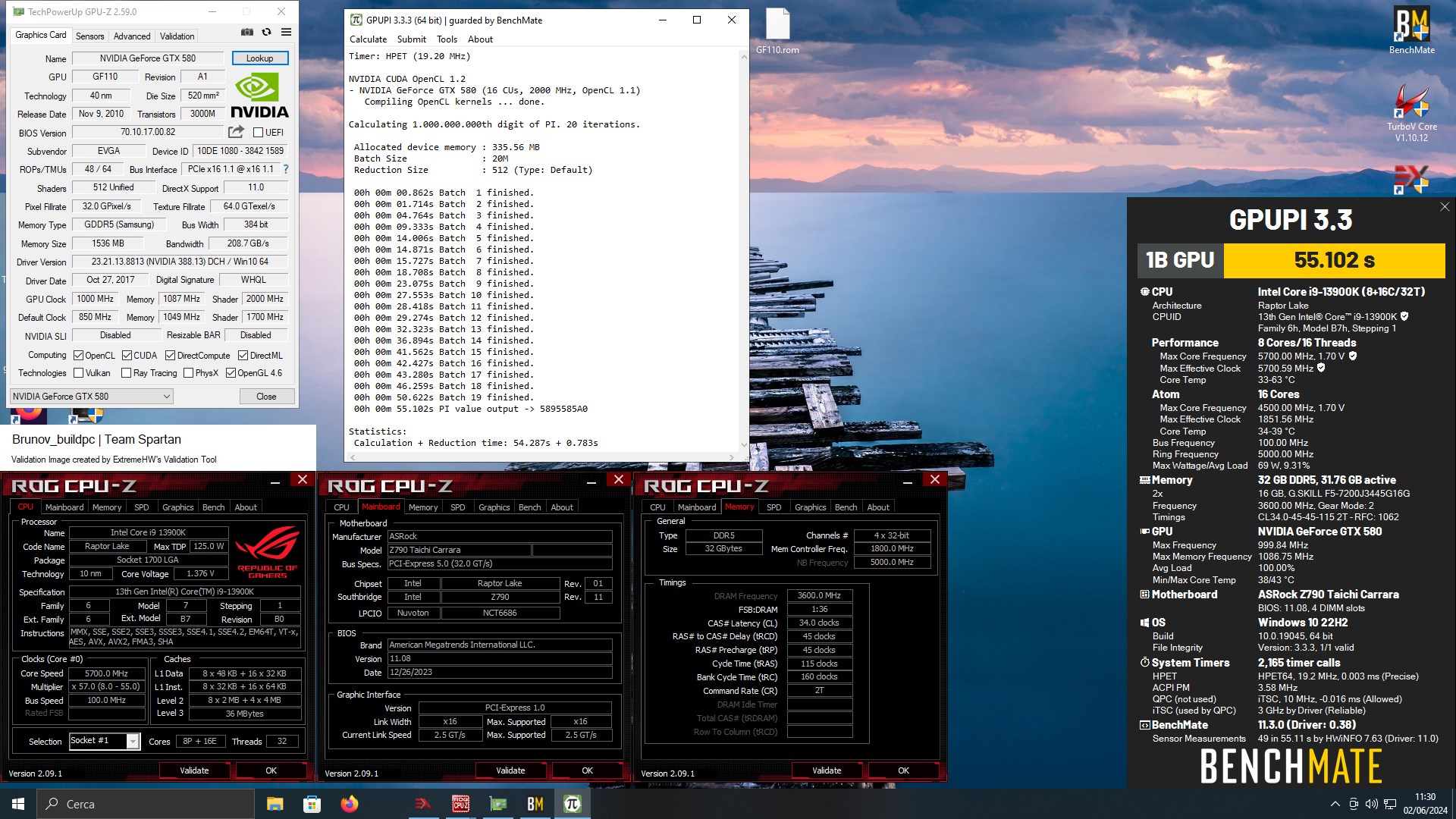This screenshot has width=1456, height=819.
Task: Click the taskbar clock showing 11:30
Action: pos(1425,804)
